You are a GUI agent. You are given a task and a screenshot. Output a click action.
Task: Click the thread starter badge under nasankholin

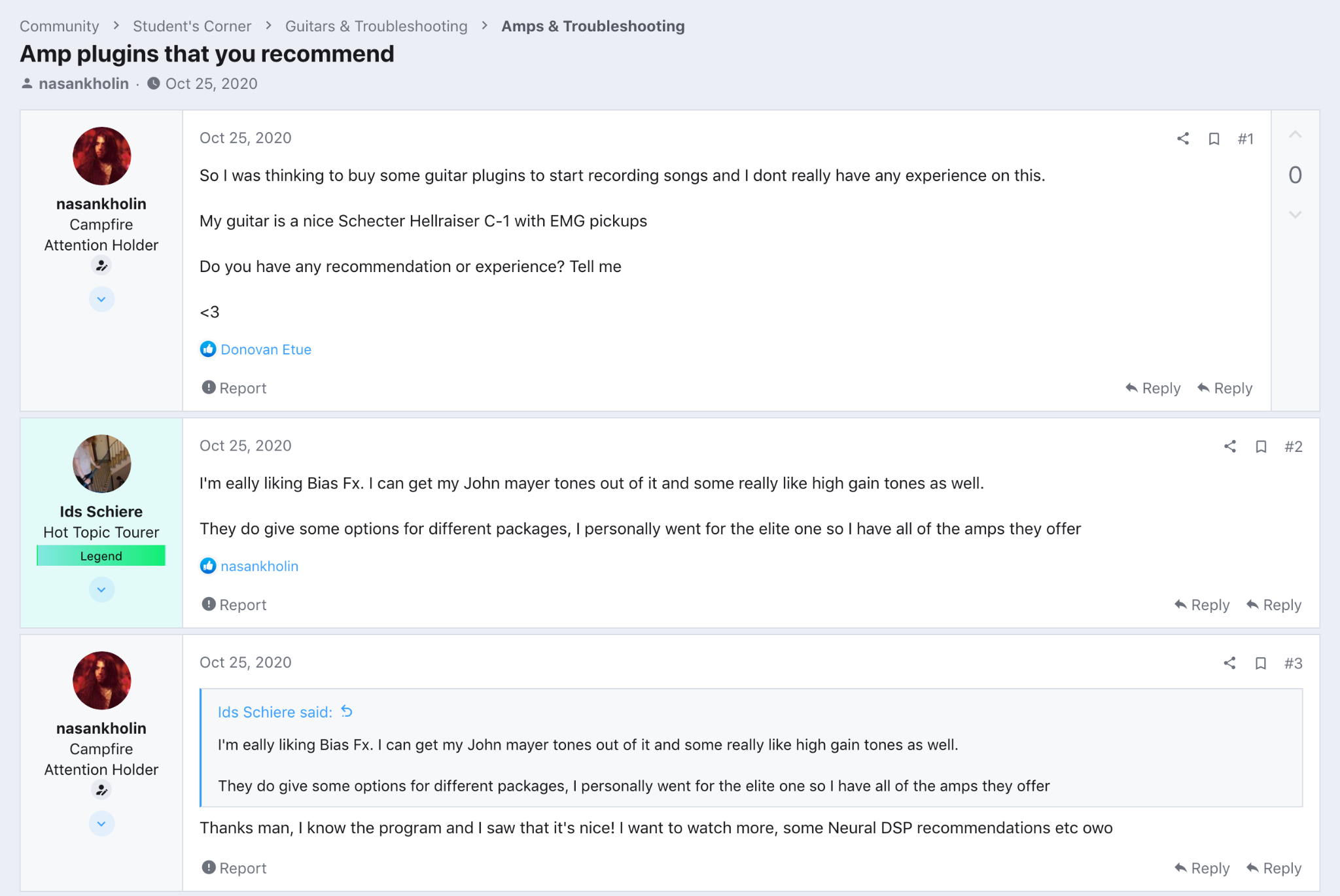(x=101, y=266)
